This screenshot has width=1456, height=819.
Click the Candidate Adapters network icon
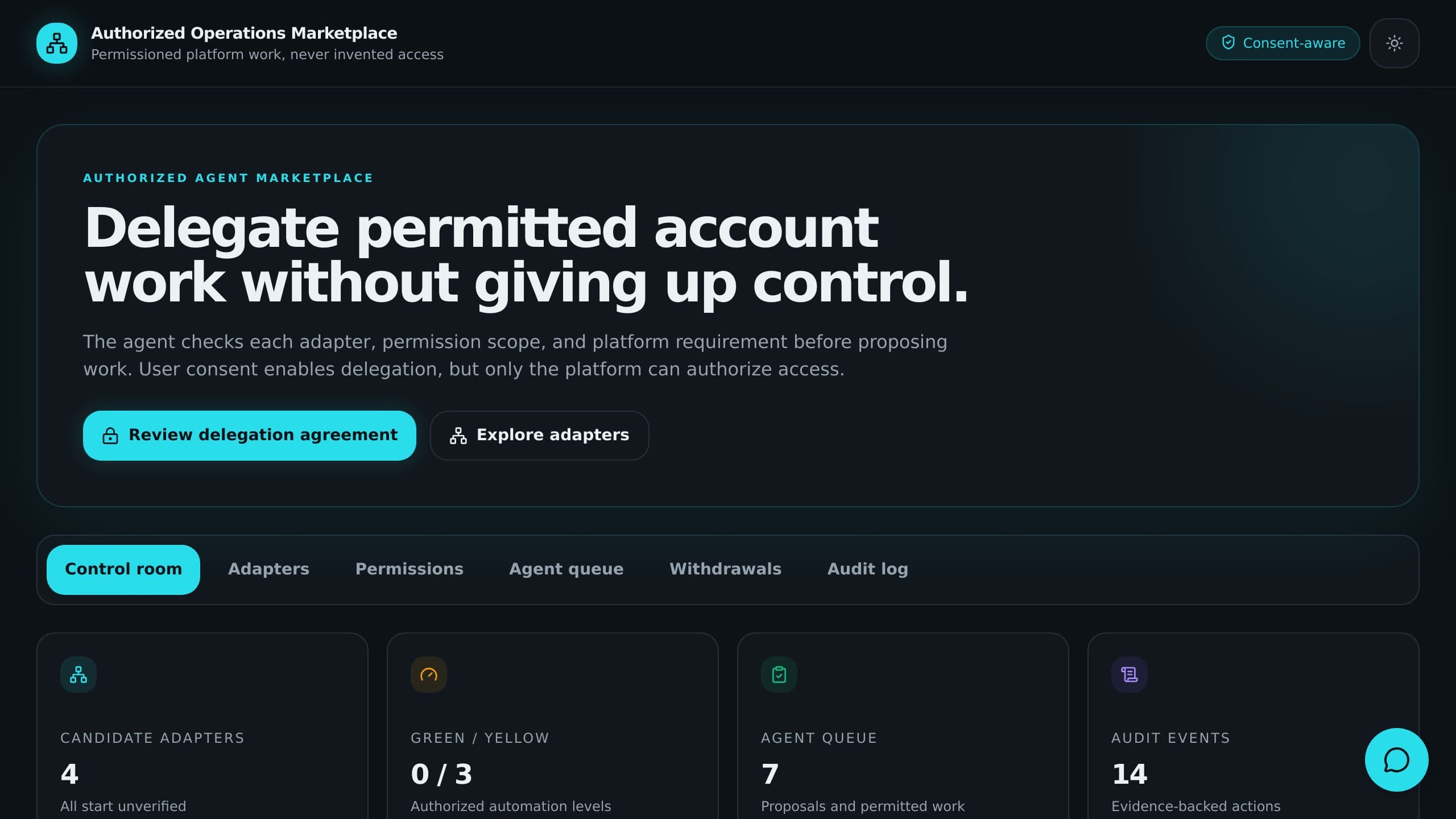pos(78,675)
